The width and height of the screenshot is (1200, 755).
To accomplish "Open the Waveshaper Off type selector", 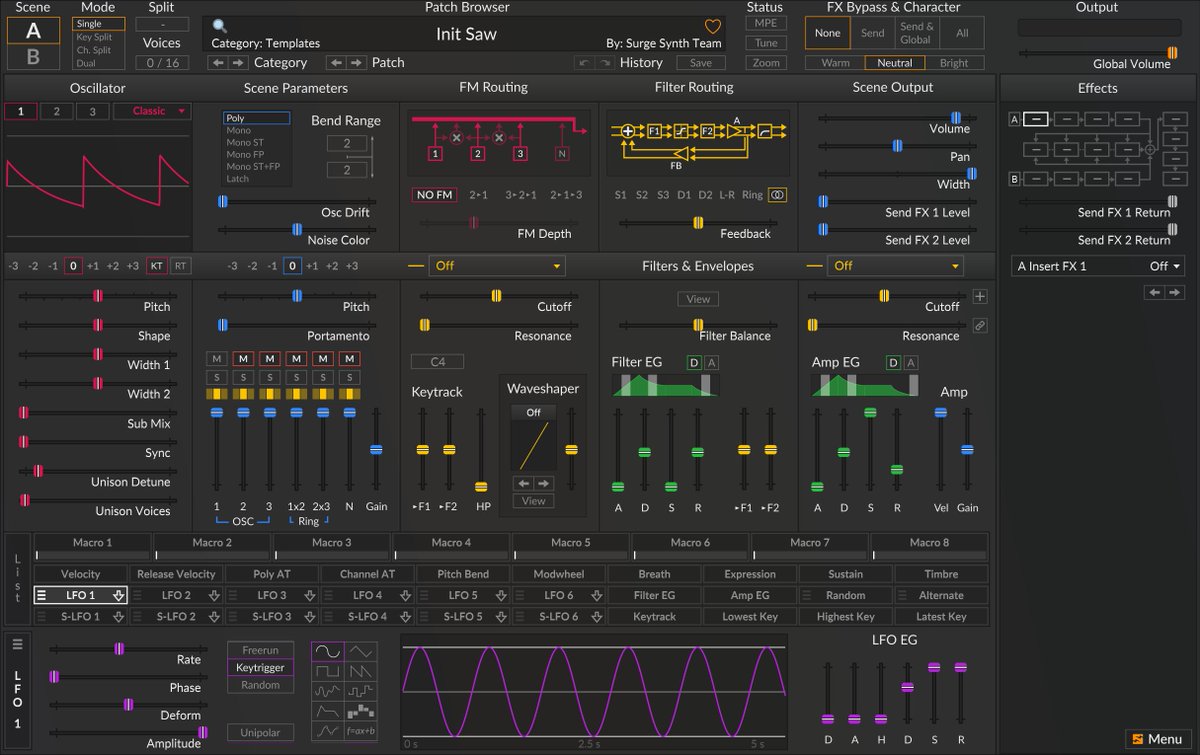I will coord(533,412).
